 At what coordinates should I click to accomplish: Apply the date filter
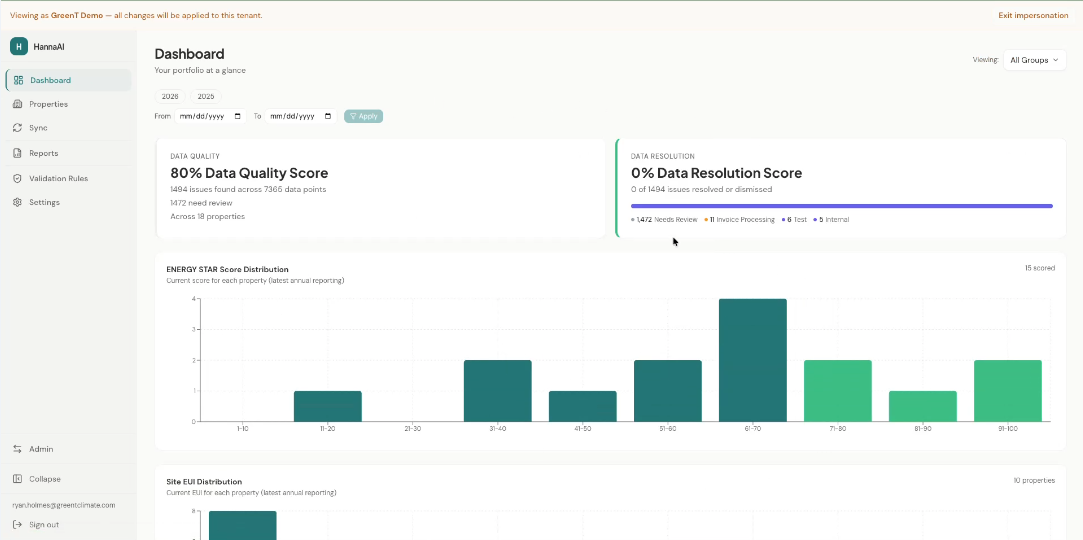click(x=363, y=117)
